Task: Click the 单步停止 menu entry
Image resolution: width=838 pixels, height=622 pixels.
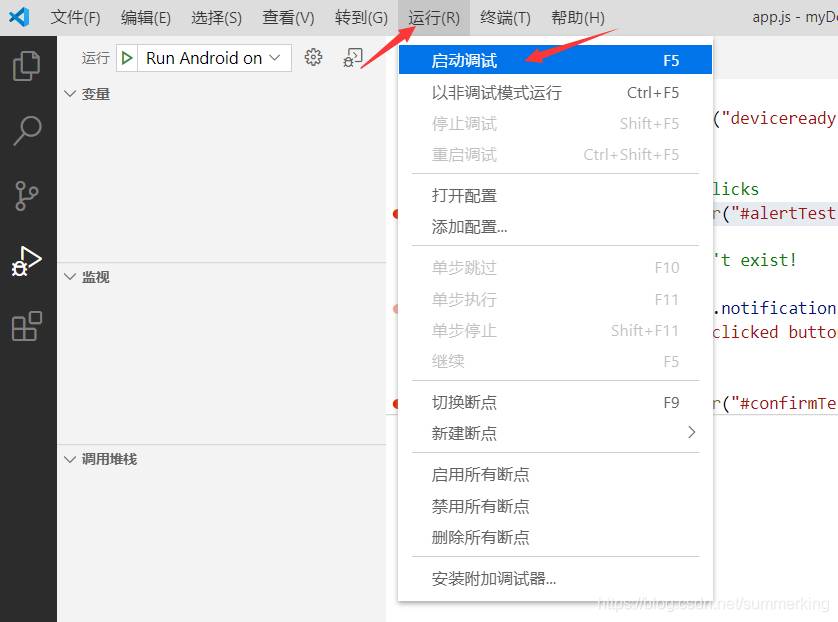Action: (555, 330)
